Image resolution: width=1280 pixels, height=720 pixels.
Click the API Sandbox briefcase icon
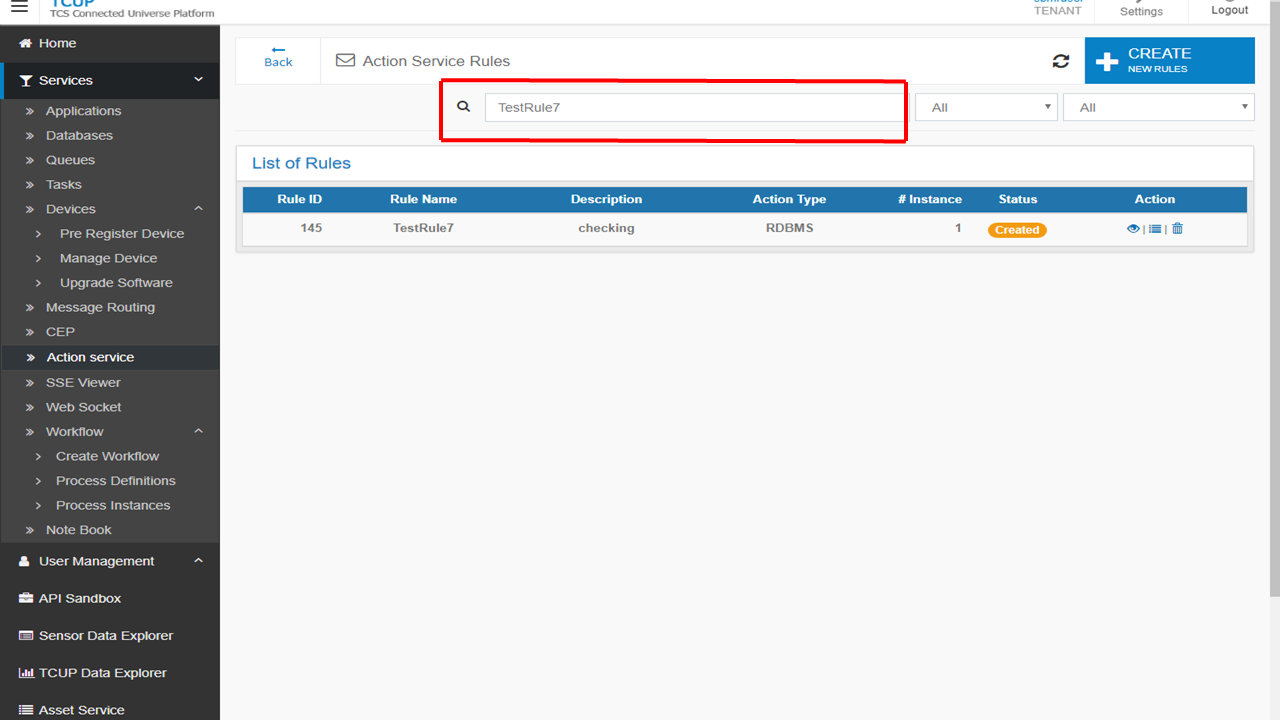(26, 599)
